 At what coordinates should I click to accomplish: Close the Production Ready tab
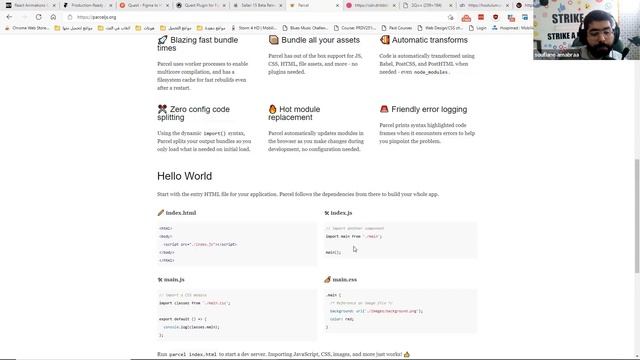tap(111, 5)
